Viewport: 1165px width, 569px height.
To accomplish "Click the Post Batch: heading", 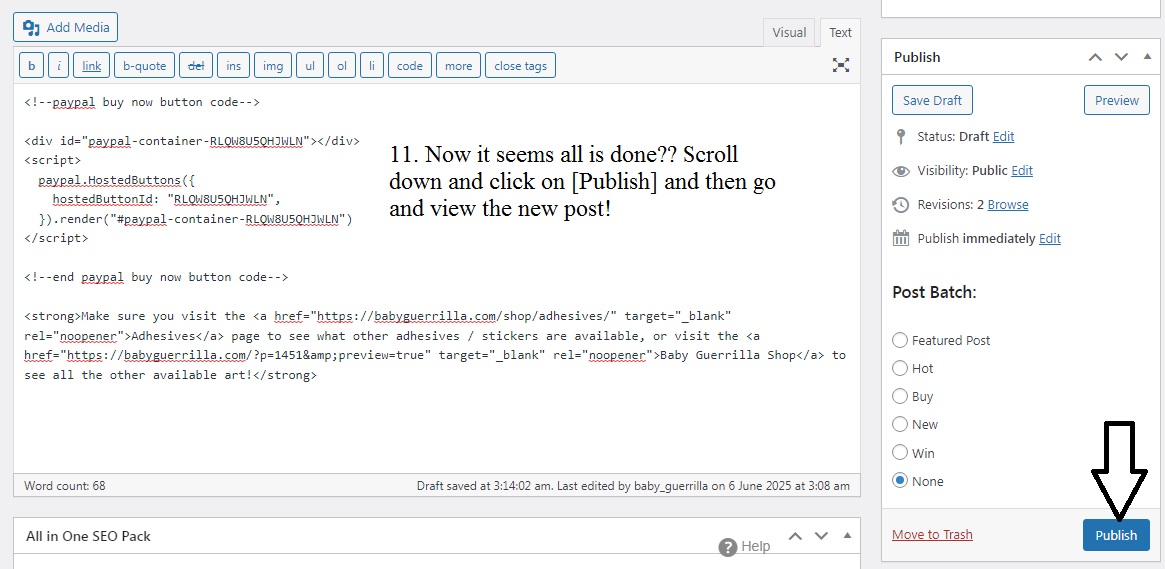I will click(x=934, y=293).
